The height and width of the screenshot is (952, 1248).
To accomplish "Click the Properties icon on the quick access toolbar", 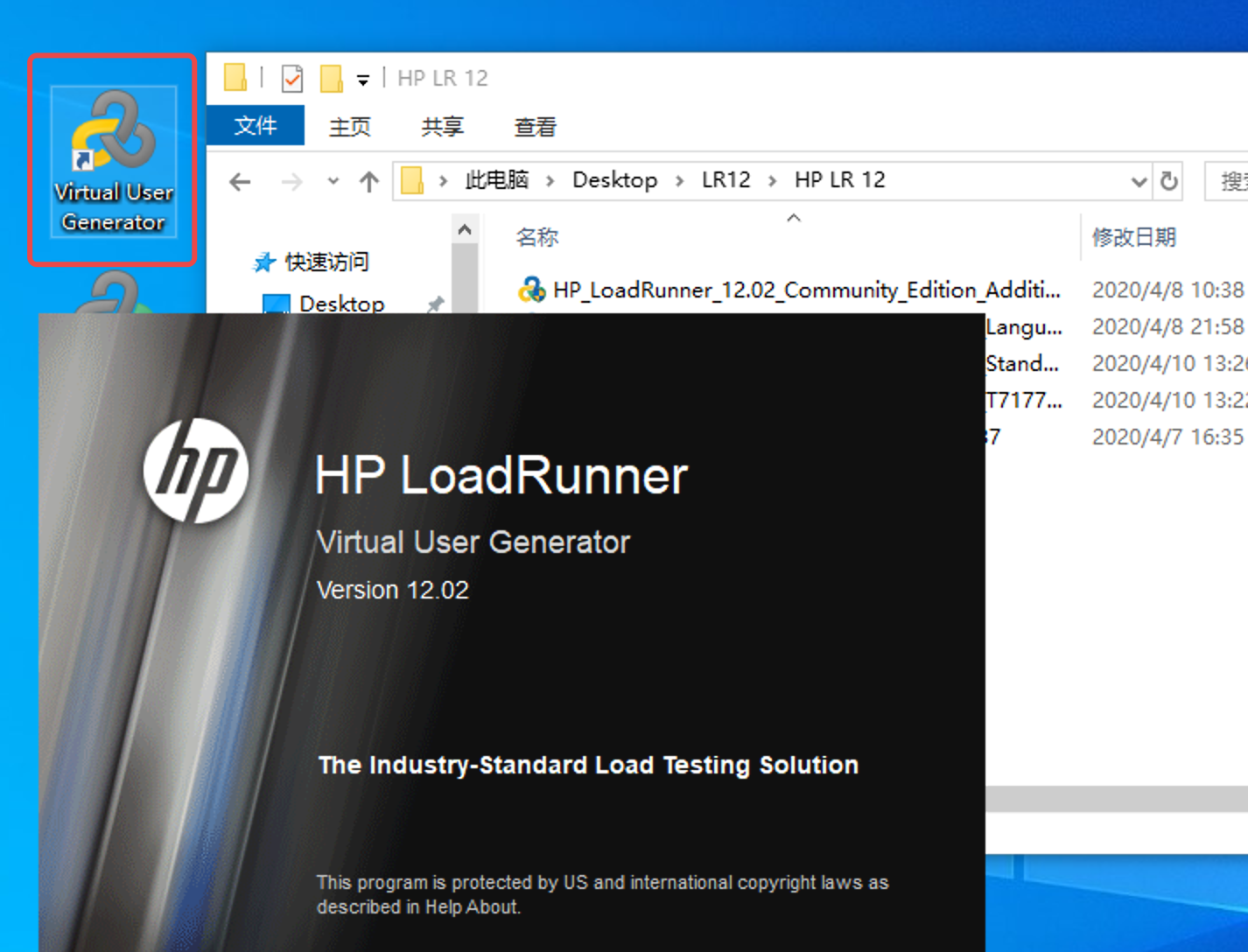I will [291, 77].
